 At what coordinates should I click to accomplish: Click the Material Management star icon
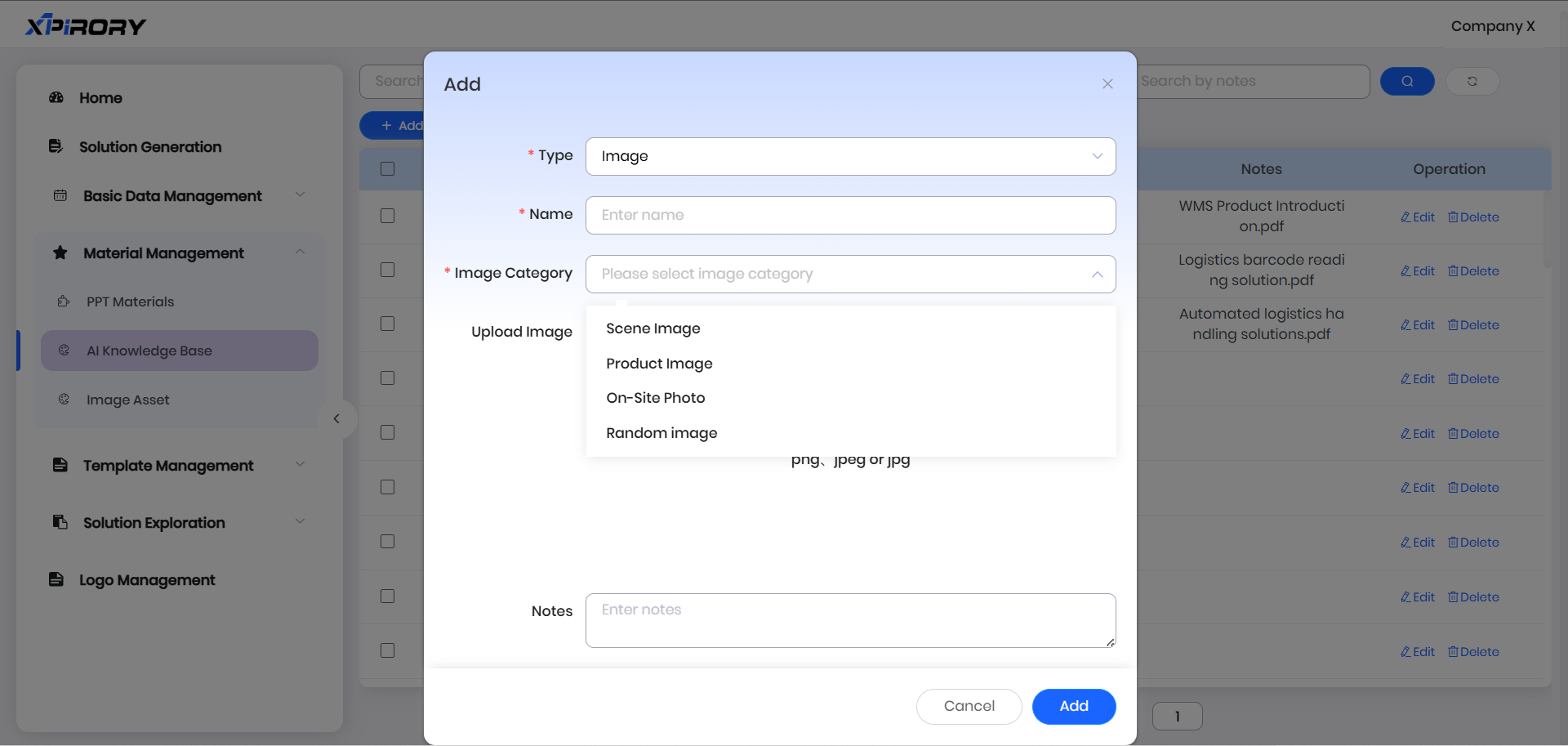coord(60,253)
